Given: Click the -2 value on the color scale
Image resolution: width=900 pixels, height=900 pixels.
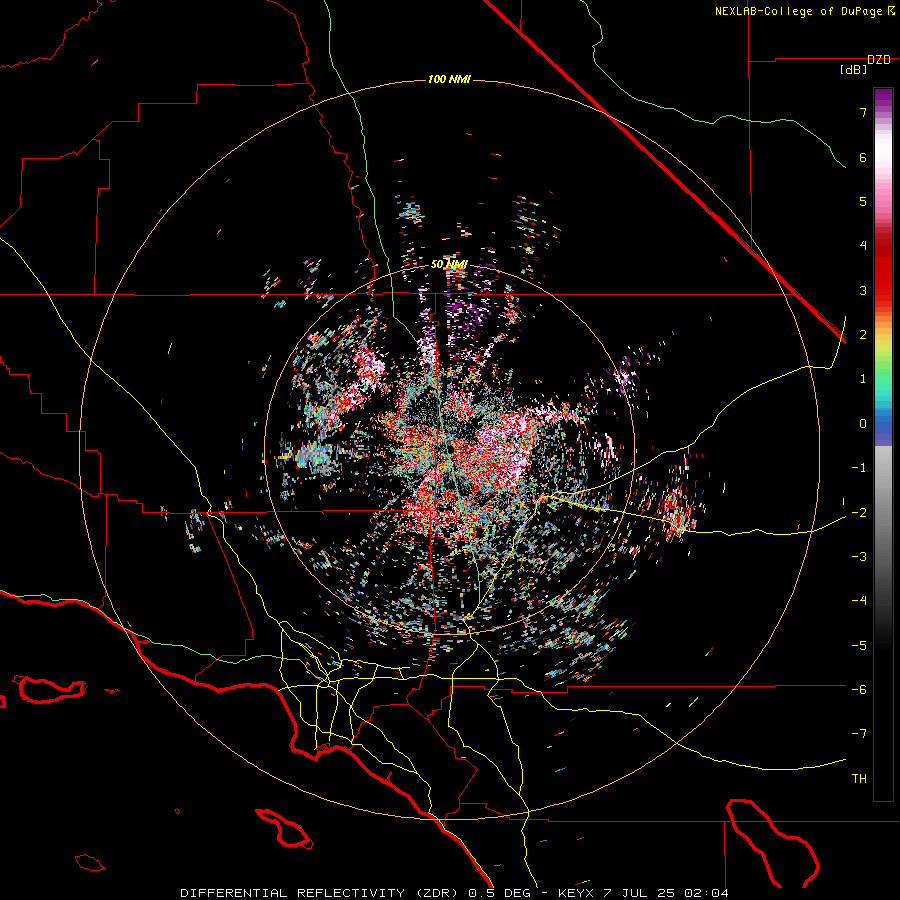Looking at the screenshot, I should click(859, 513).
